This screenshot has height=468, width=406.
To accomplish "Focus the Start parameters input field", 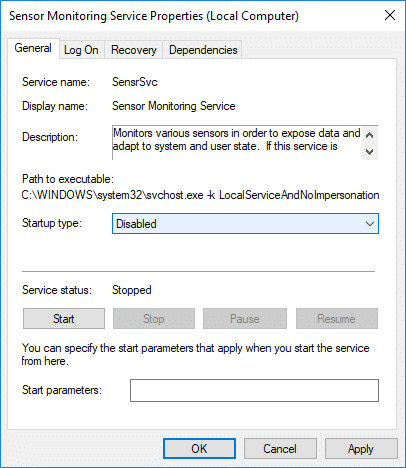I will tap(254, 390).
